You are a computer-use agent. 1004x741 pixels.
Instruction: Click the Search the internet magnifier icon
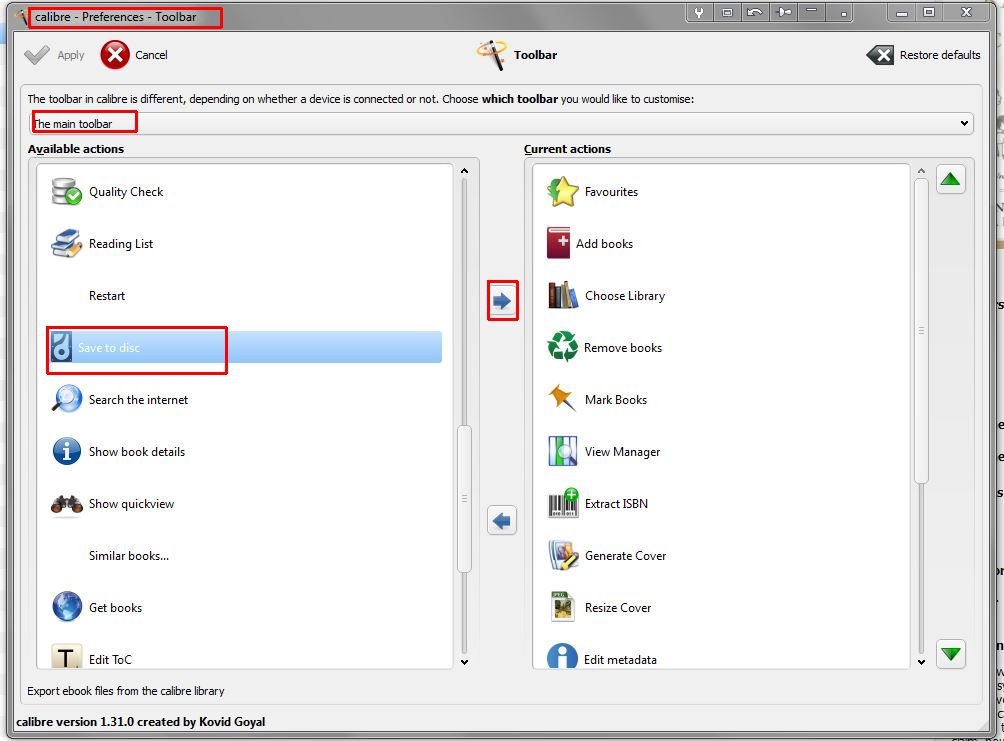tap(67, 399)
